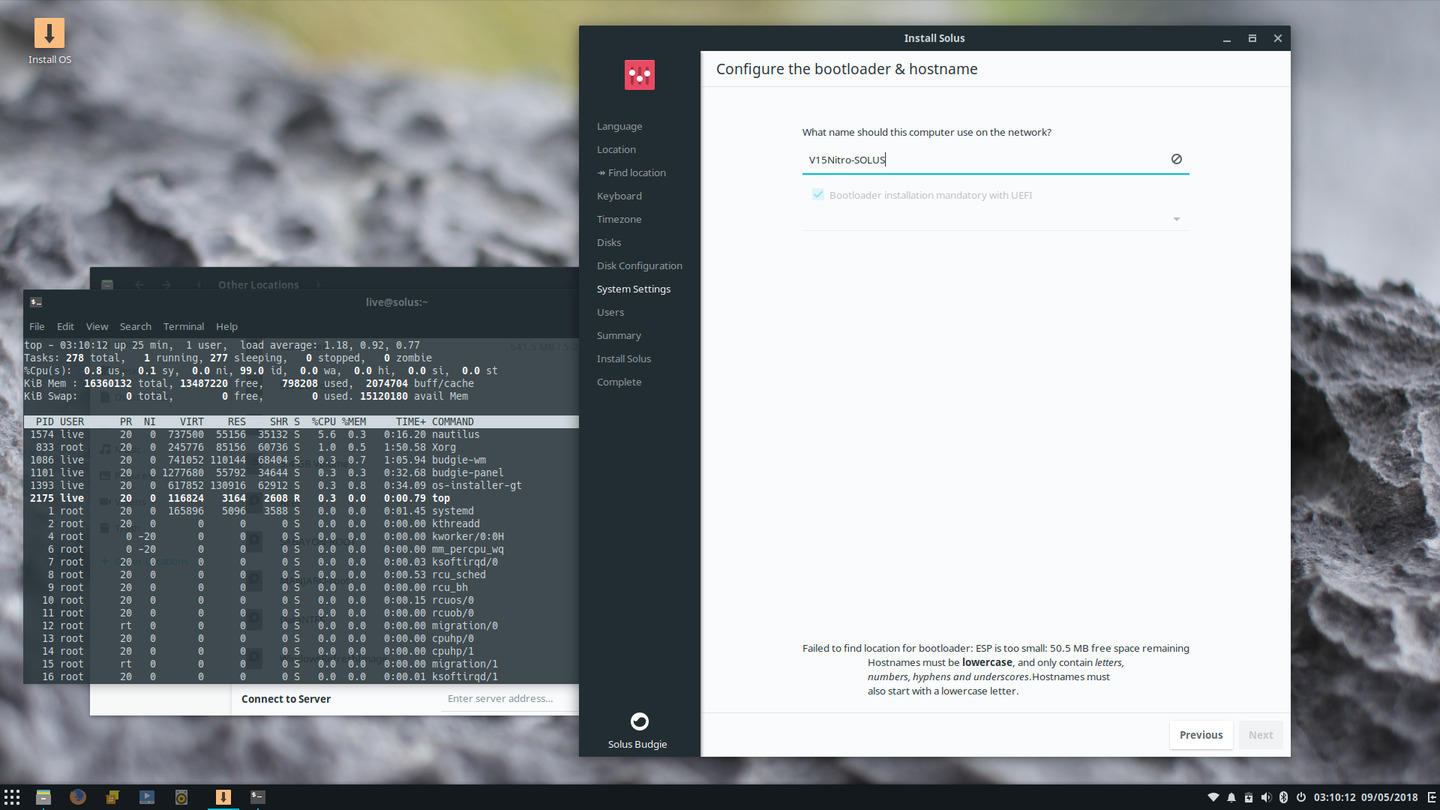Click the ESP is too small error message
The height and width of the screenshot is (810, 1440).
[x=995, y=648]
